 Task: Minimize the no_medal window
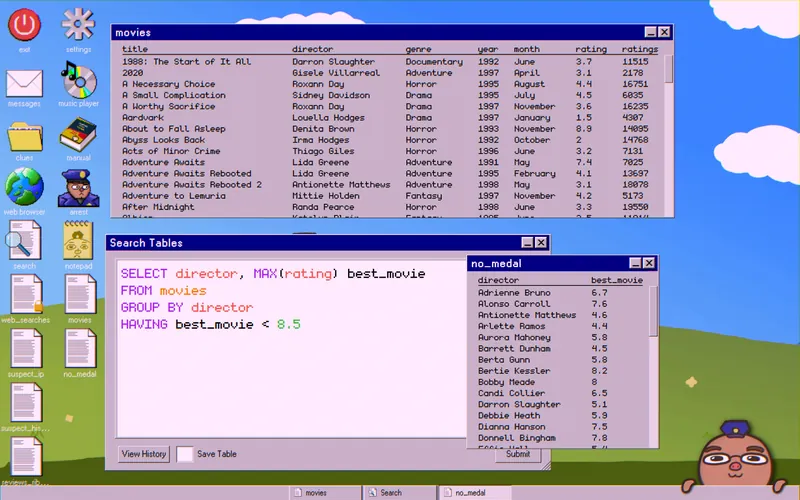[x=635, y=263]
